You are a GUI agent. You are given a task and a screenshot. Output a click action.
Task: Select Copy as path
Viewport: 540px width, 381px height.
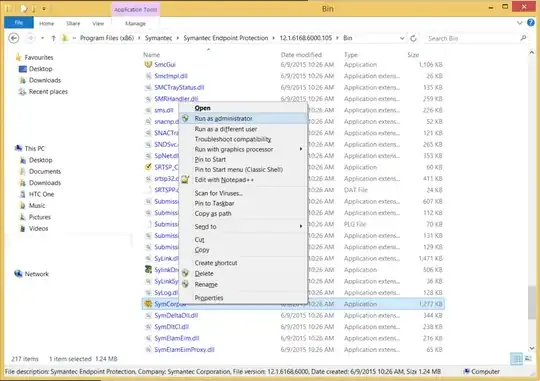pos(243,214)
